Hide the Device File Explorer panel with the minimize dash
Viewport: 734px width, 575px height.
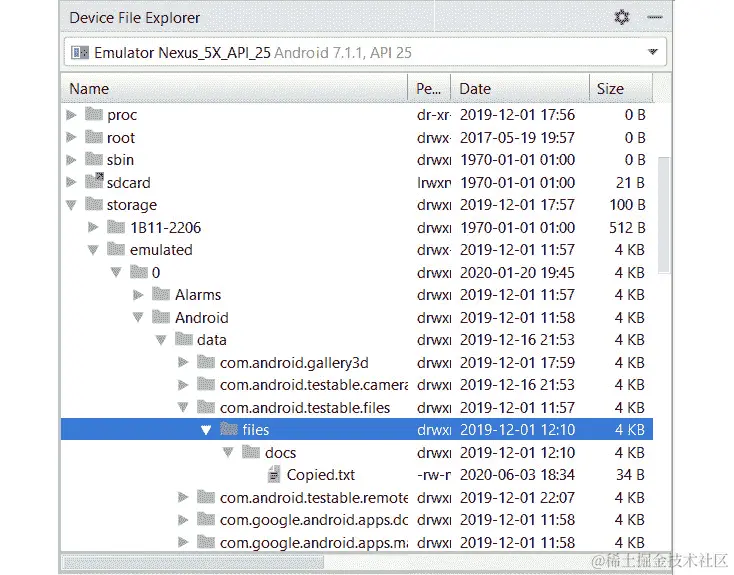[654, 17]
